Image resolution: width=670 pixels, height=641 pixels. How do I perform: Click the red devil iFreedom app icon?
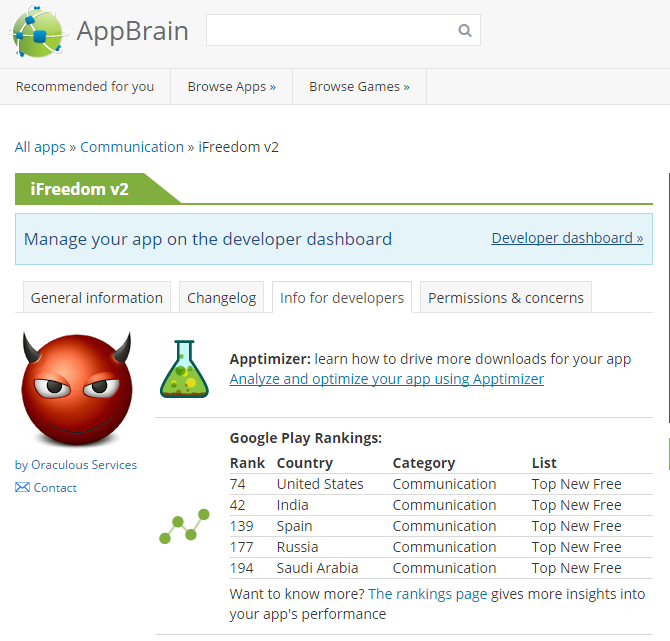[77, 389]
